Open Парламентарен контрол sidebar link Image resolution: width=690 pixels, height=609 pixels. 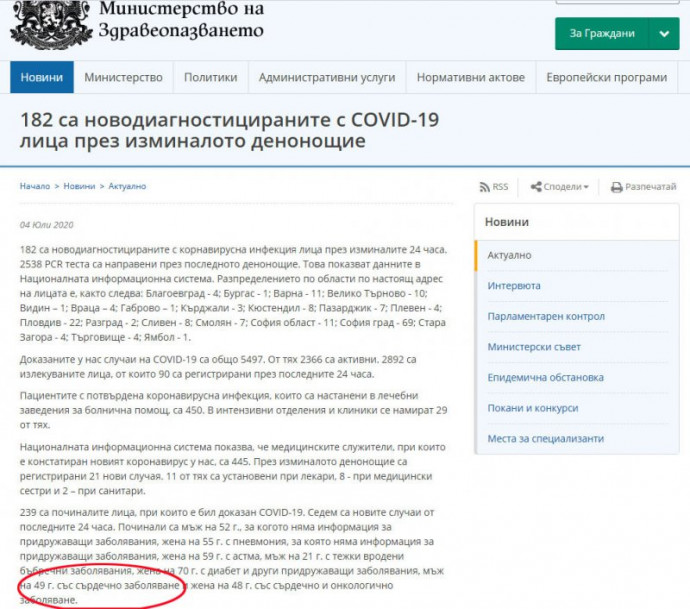click(545, 317)
